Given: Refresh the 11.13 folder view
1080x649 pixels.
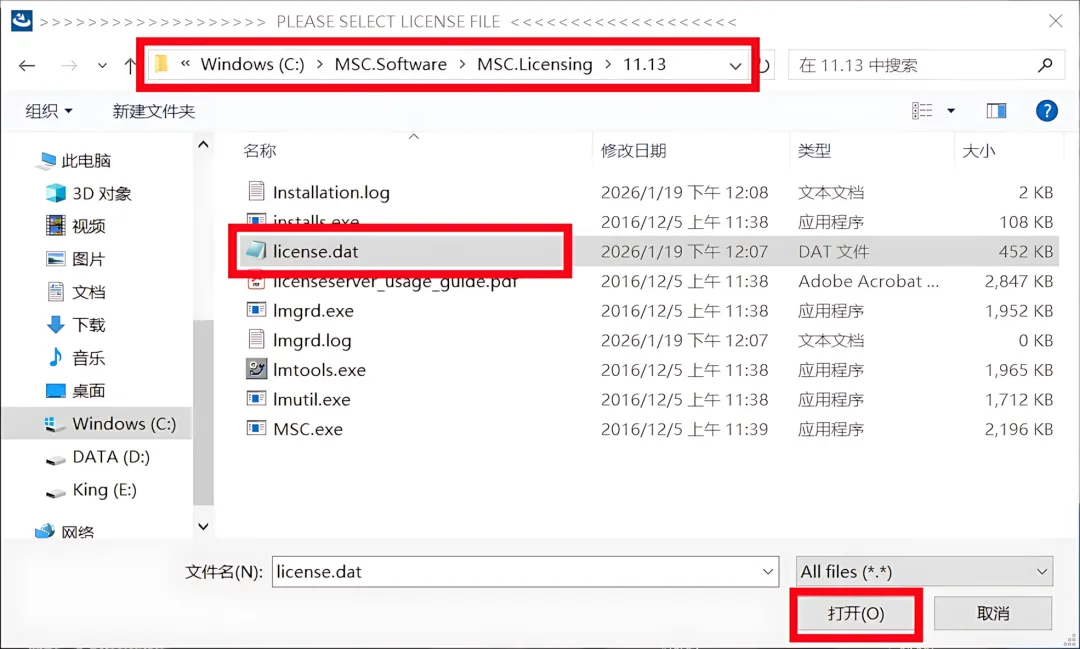Looking at the screenshot, I should coord(765,65).
